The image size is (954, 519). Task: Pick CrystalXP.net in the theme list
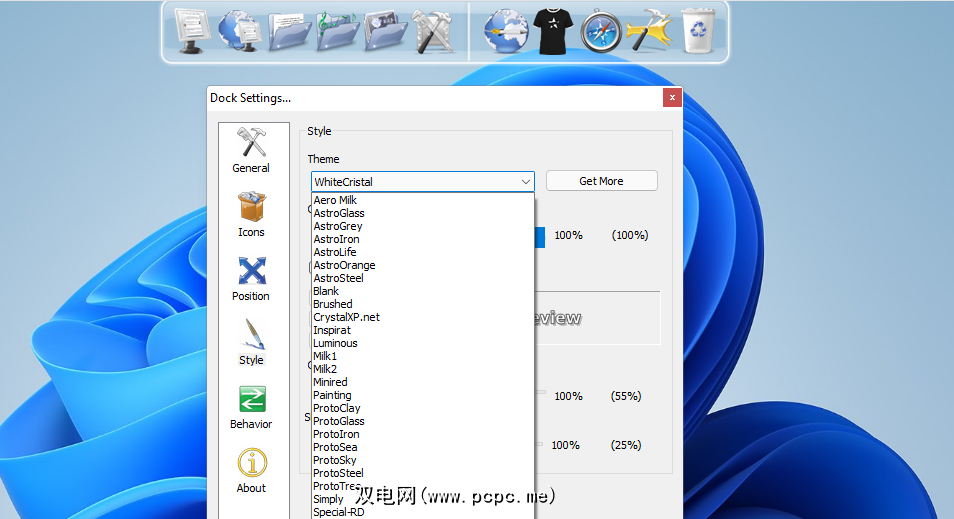(346, 317)
